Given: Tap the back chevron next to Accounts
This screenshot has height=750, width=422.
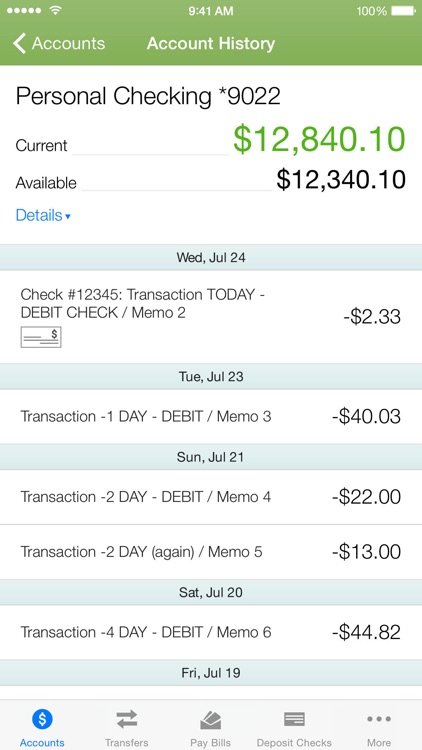Looking at the screenshot, I should 19,44.
